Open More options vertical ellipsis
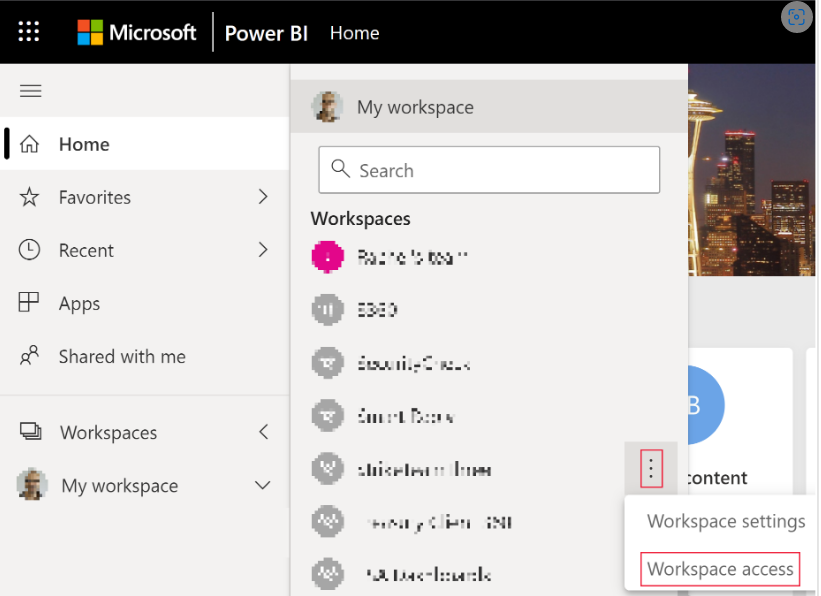The image size is (821, 596). coord(651,468)
